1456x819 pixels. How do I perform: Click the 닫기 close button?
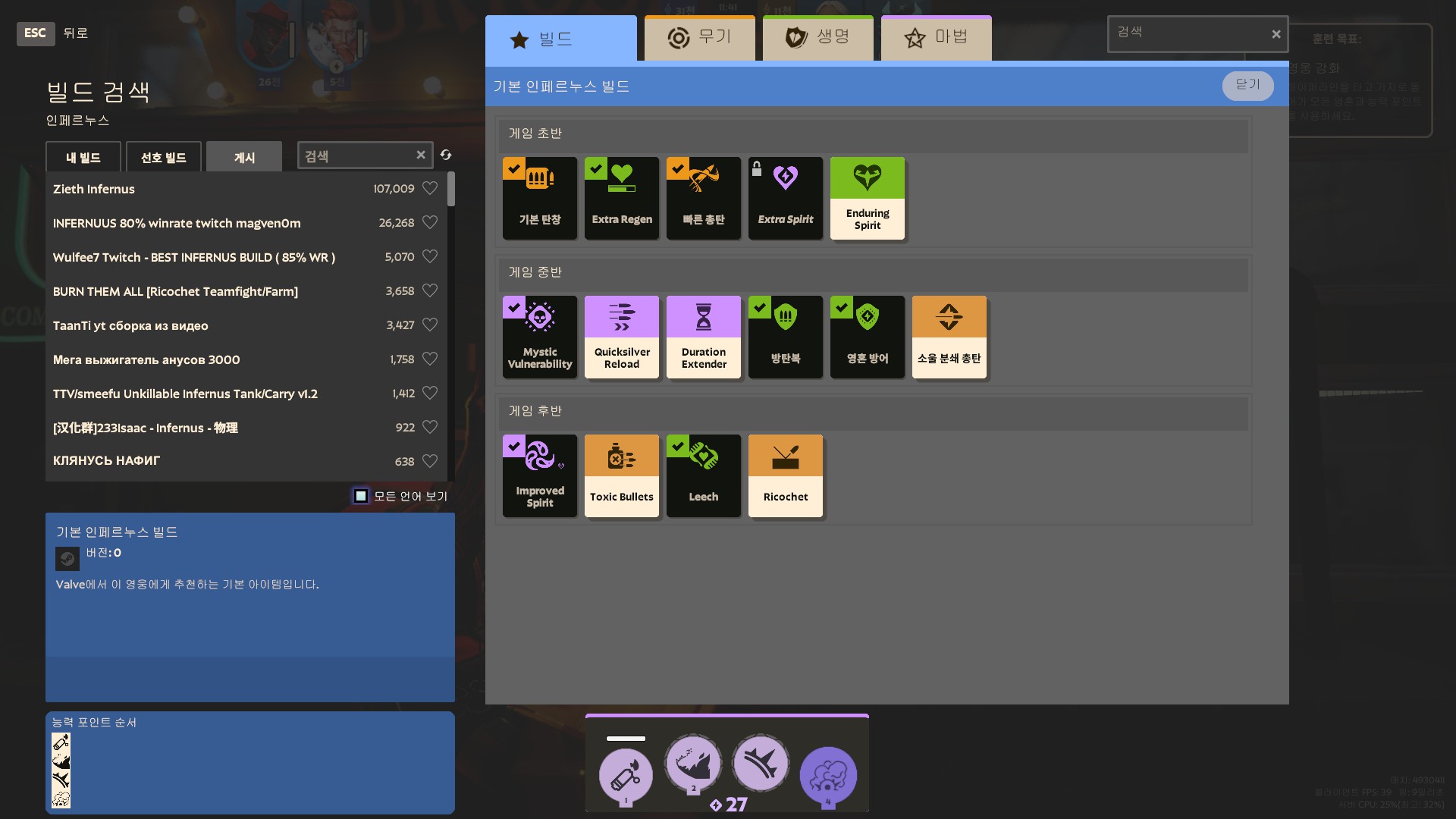1247,85
